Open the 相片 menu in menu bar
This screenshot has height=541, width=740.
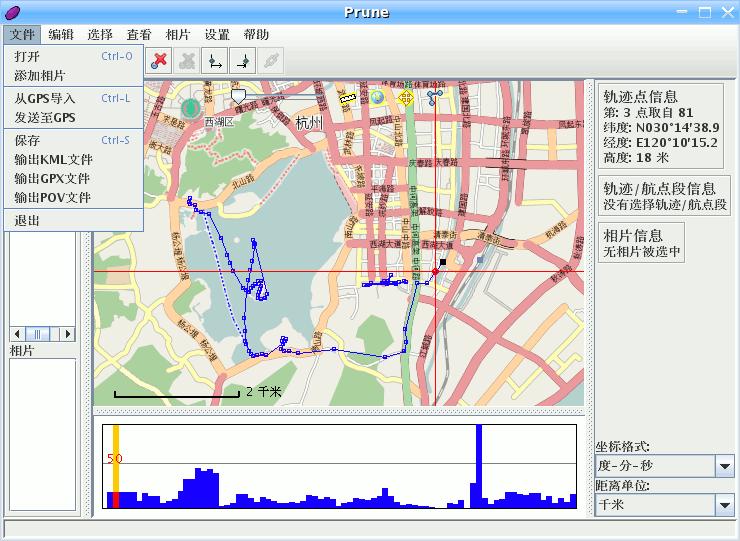pos(178,35)
